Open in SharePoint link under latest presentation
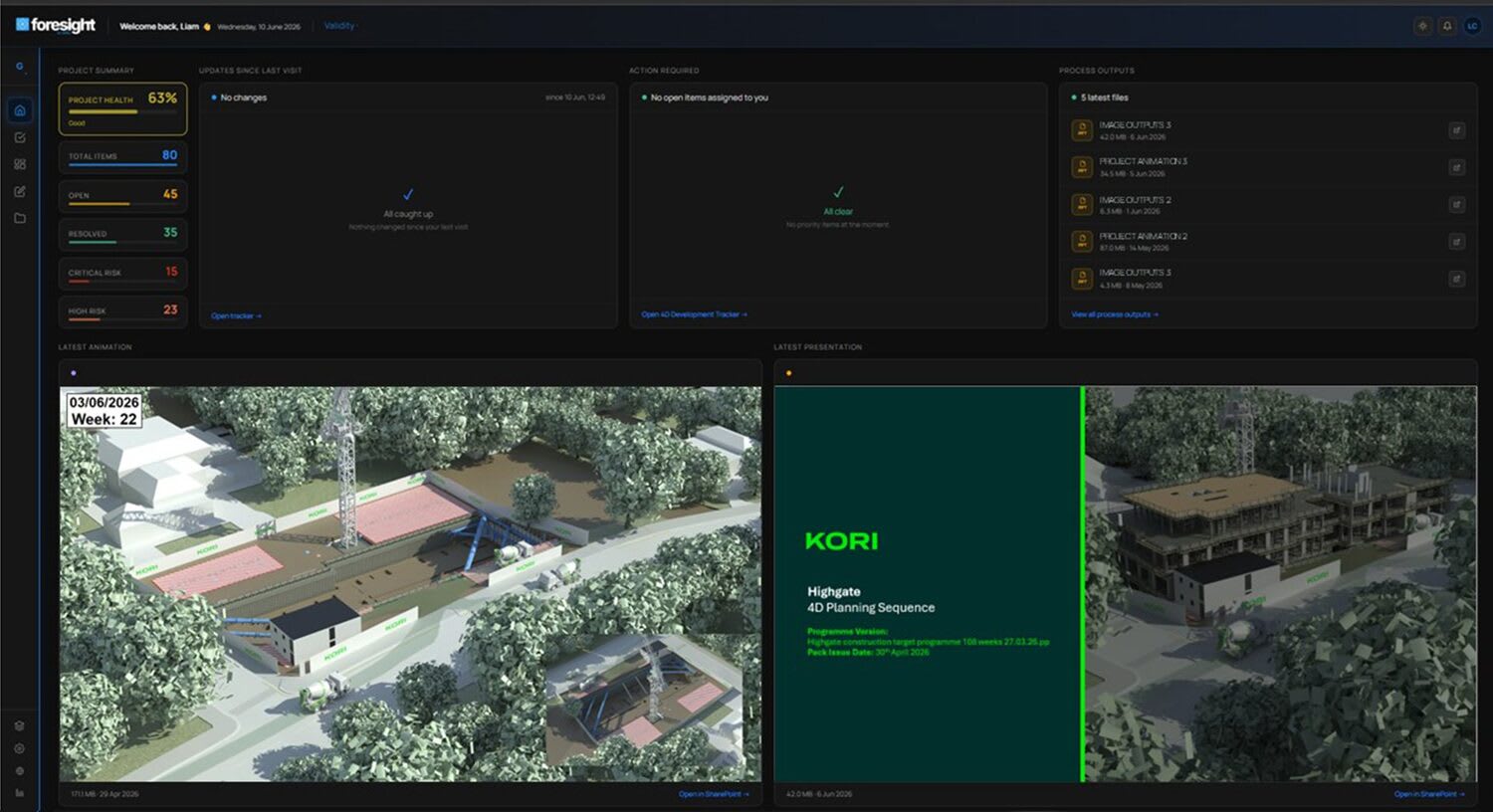This screenshot has height=812, width=1493. click(x=1429, y=794)
